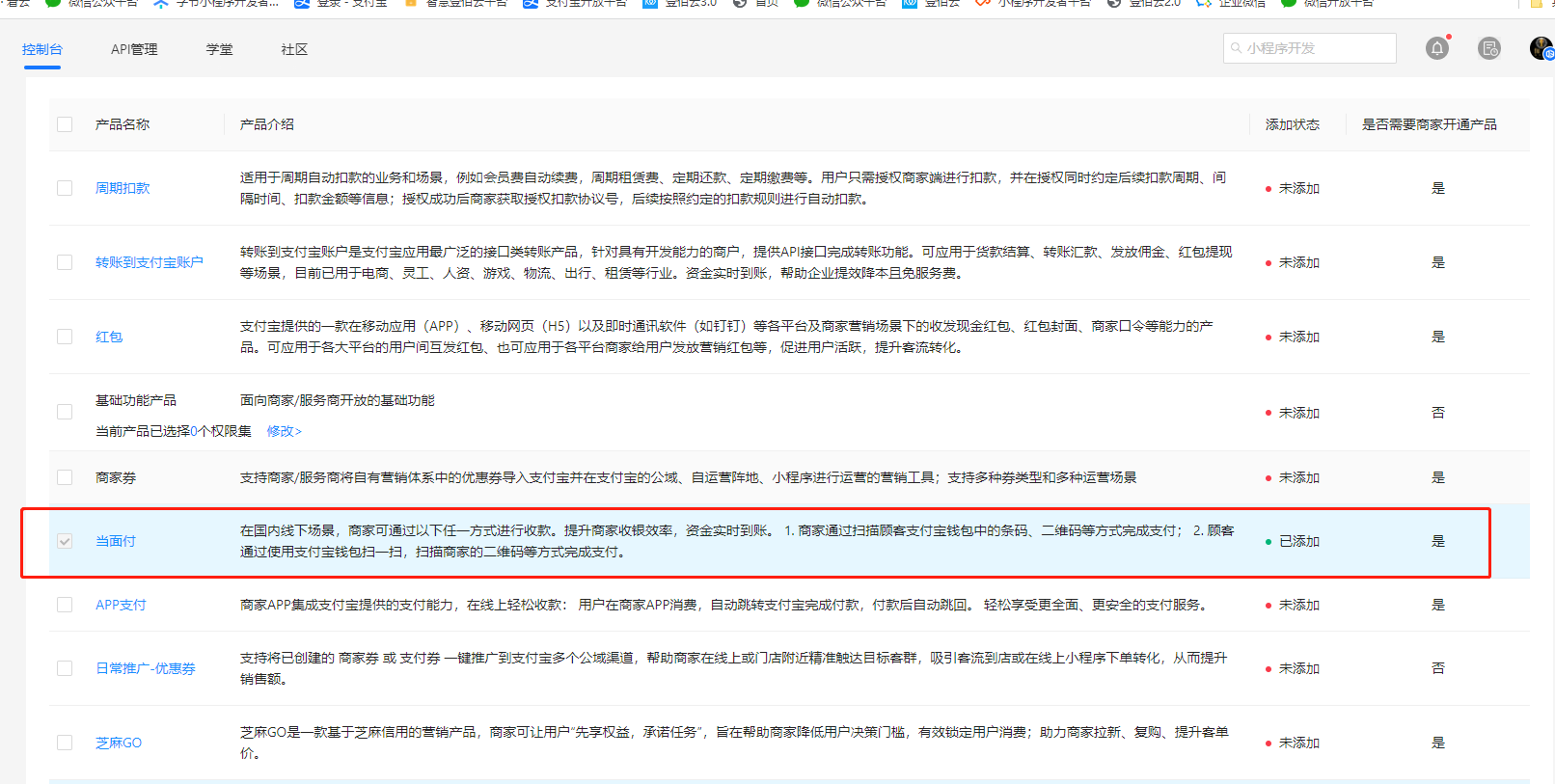Go to the 学堂 tab

[219, 49]
